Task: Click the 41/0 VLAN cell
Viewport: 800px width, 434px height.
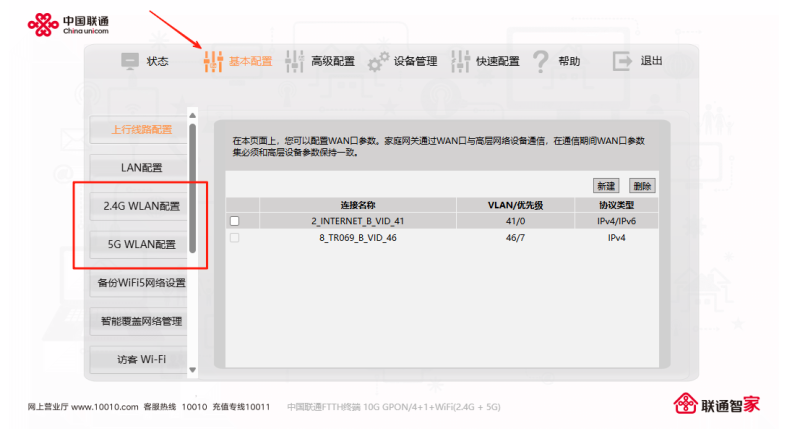Action: pyautogui.click(x=515, y=221)
